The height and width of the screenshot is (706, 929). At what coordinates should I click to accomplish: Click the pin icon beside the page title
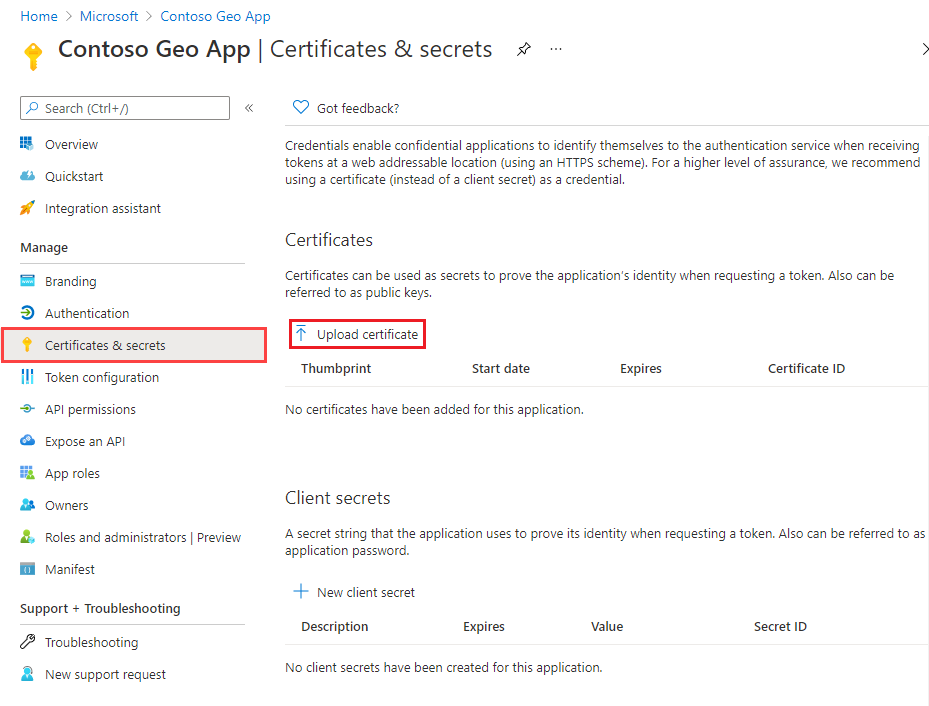point(524,49)
